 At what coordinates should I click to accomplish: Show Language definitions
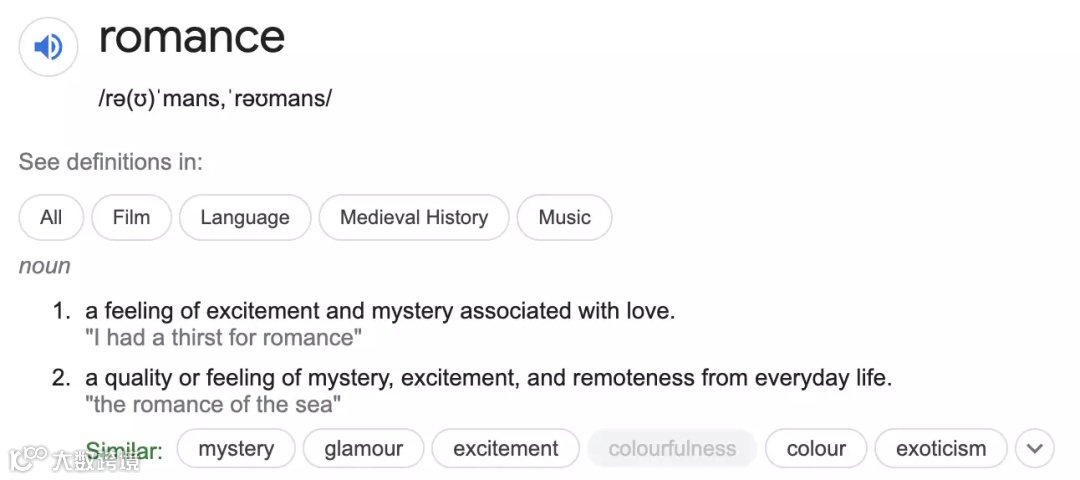245,217
